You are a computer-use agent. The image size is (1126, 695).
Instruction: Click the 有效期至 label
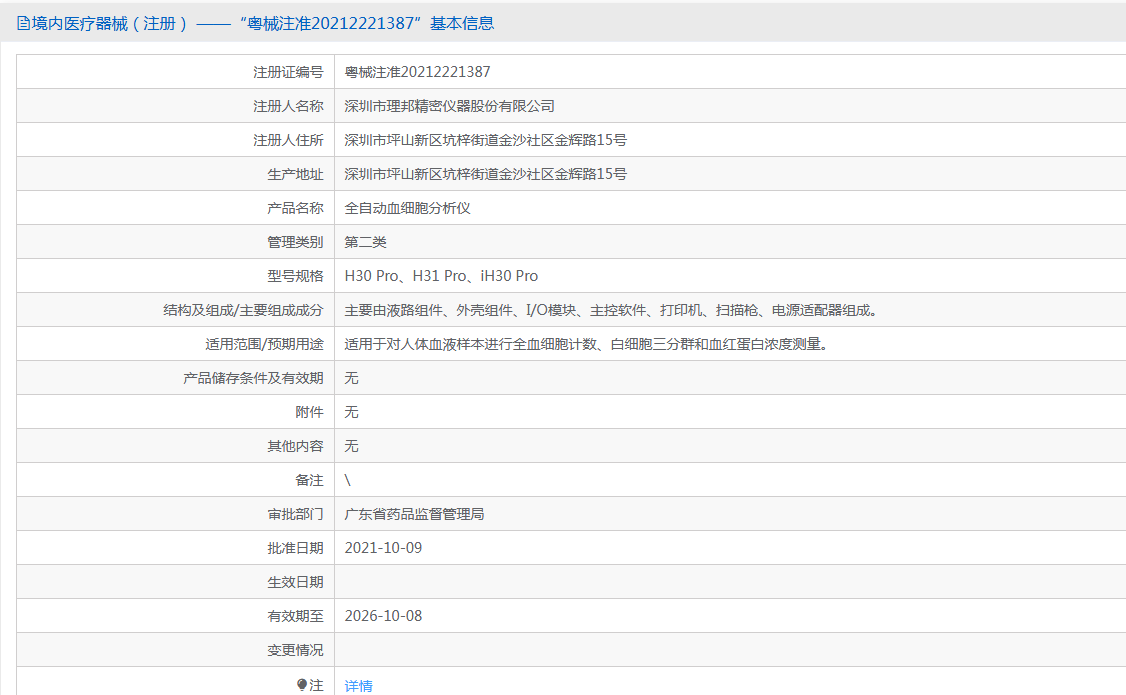(x=295, y=616)
